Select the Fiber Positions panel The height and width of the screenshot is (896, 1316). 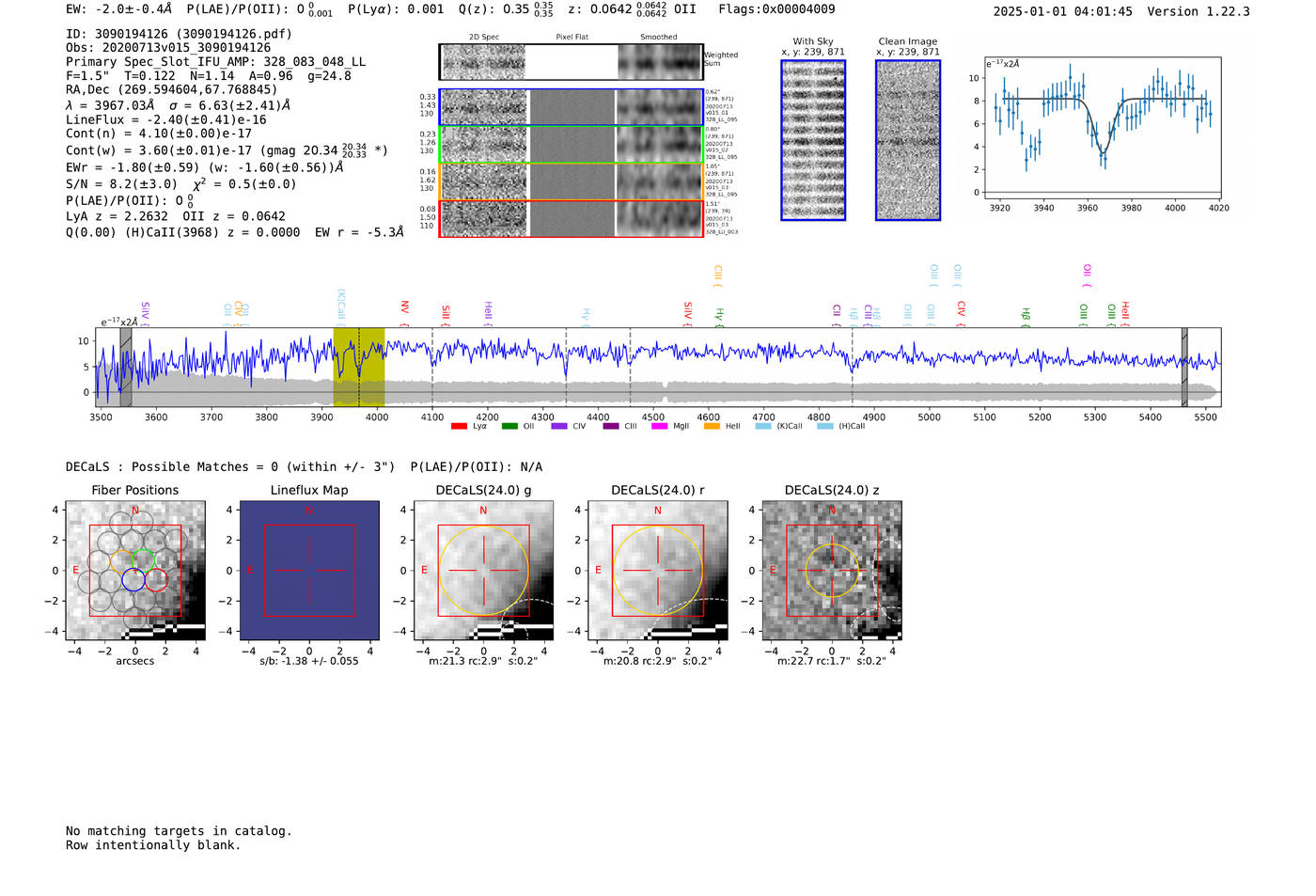135,571
